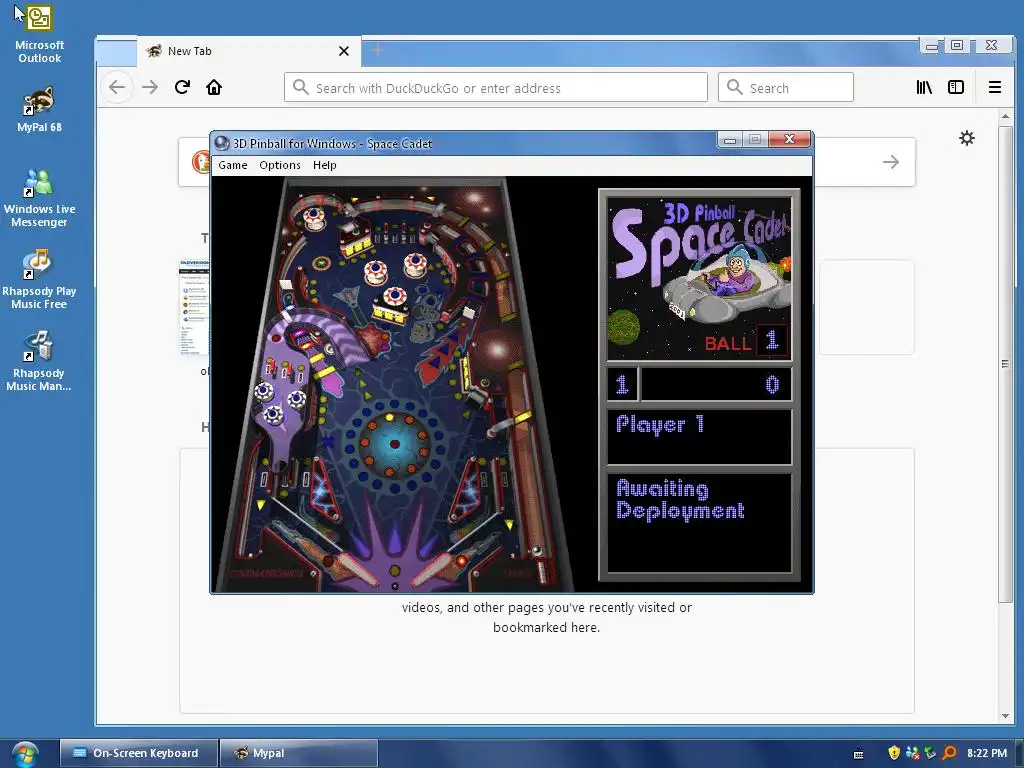Screen dimensions: 1024x768
Task: Open the browser hamburger menu
Action: [995, 87]
